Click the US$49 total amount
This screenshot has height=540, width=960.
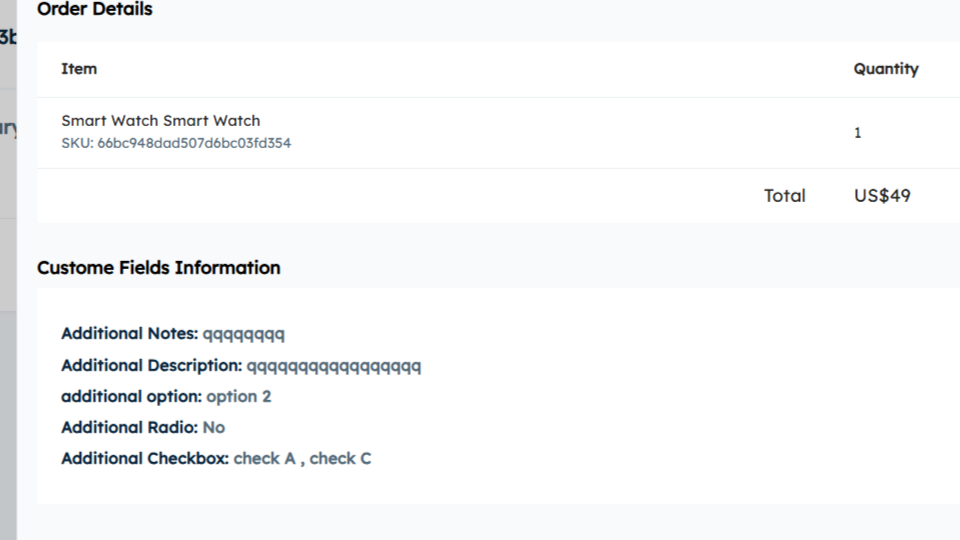coord(882,196)
